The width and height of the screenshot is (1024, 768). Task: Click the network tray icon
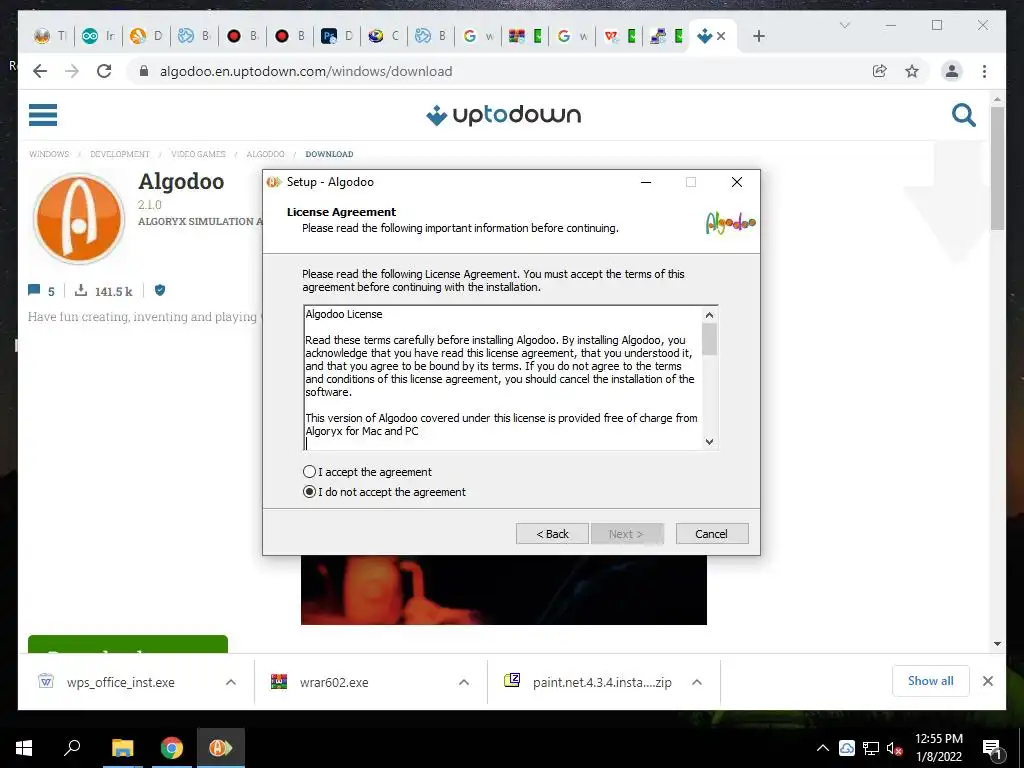[x=871, y=748]
